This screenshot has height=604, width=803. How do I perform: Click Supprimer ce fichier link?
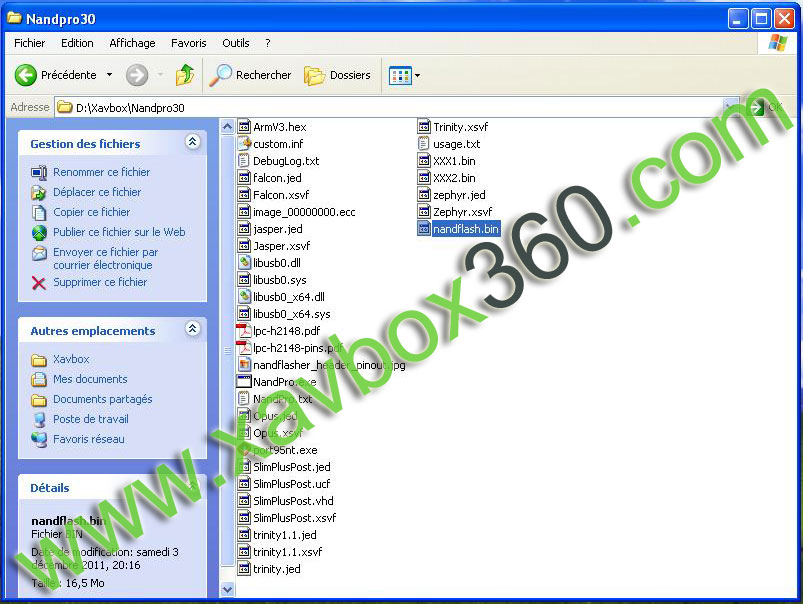tap(100, 282)
